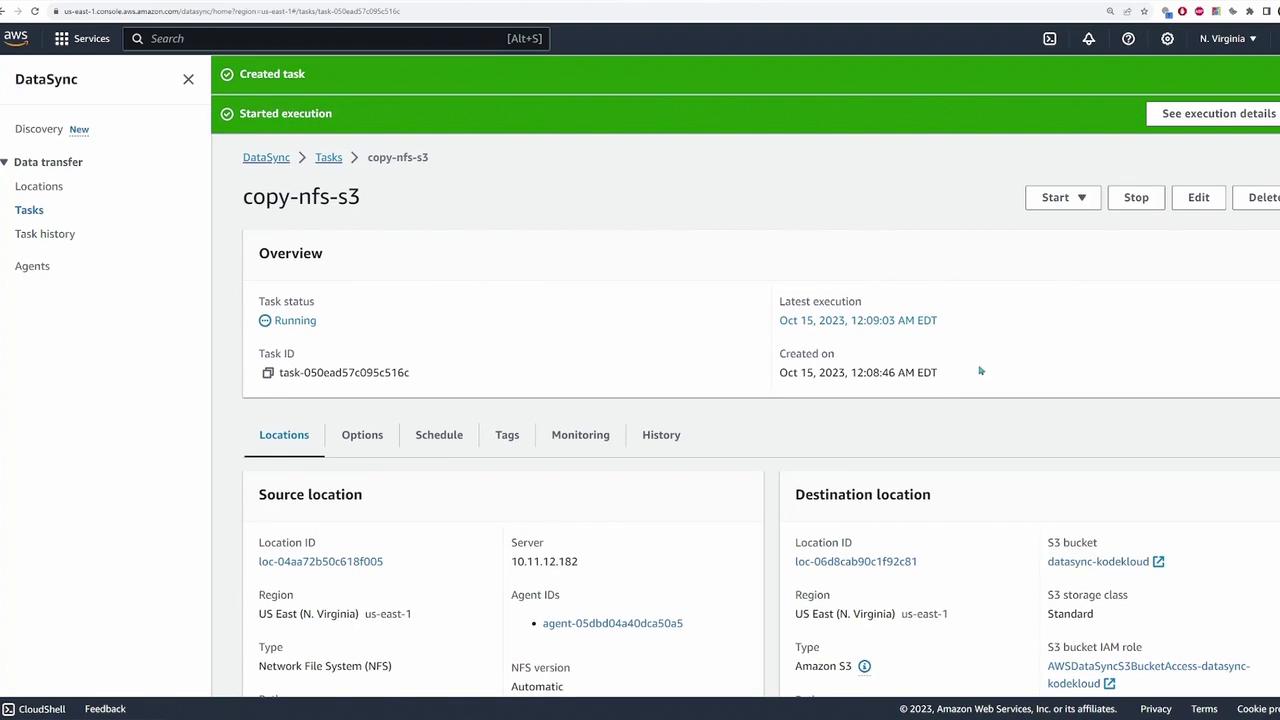Click the AWS console search field
This screenshot has height=720, width=1280.
[x=337, y=38]
